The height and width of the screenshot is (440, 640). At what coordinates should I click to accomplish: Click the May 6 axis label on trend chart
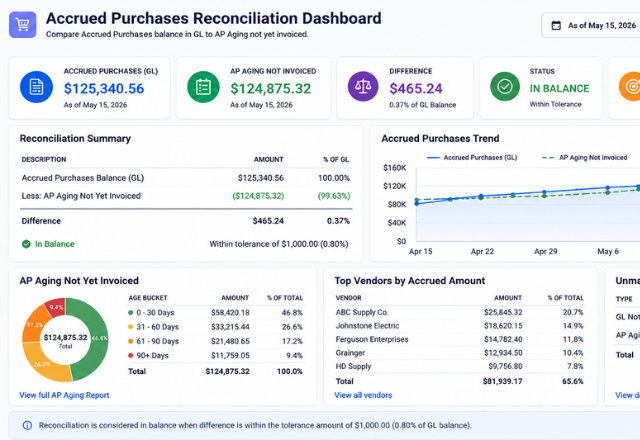[x=608, y=251]
